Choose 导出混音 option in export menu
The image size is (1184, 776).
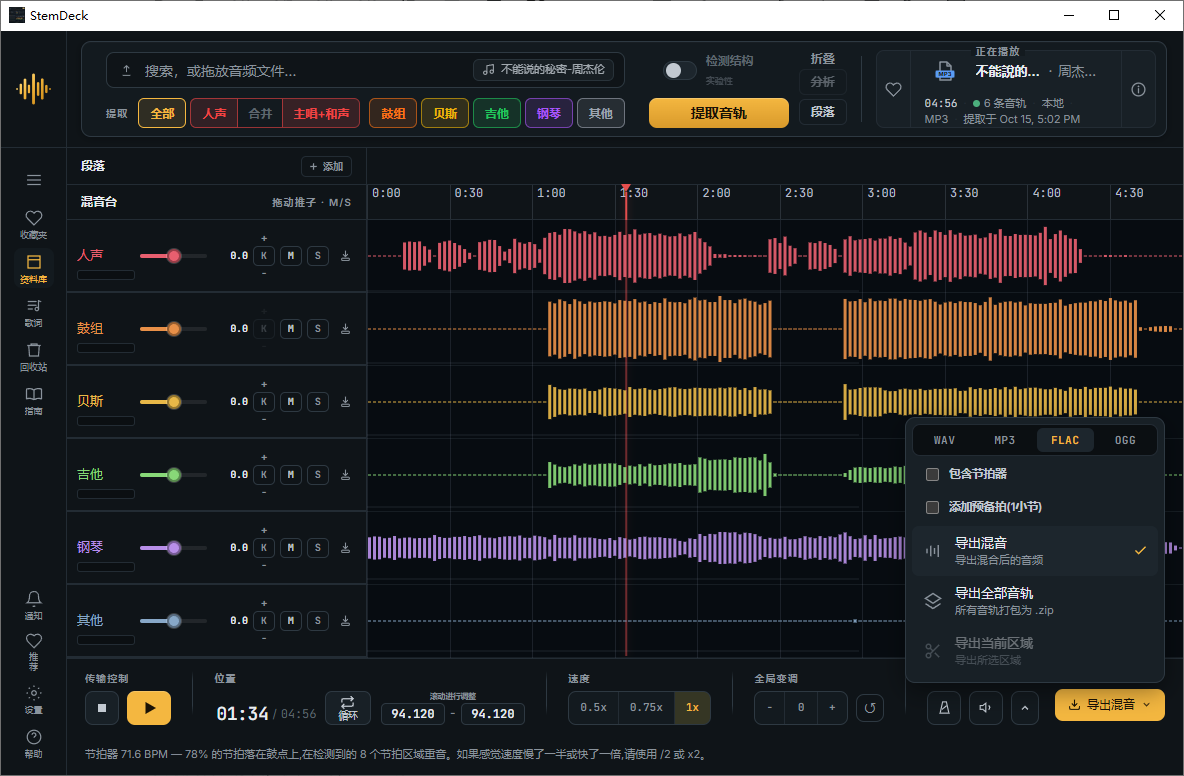coord(1034,551)
